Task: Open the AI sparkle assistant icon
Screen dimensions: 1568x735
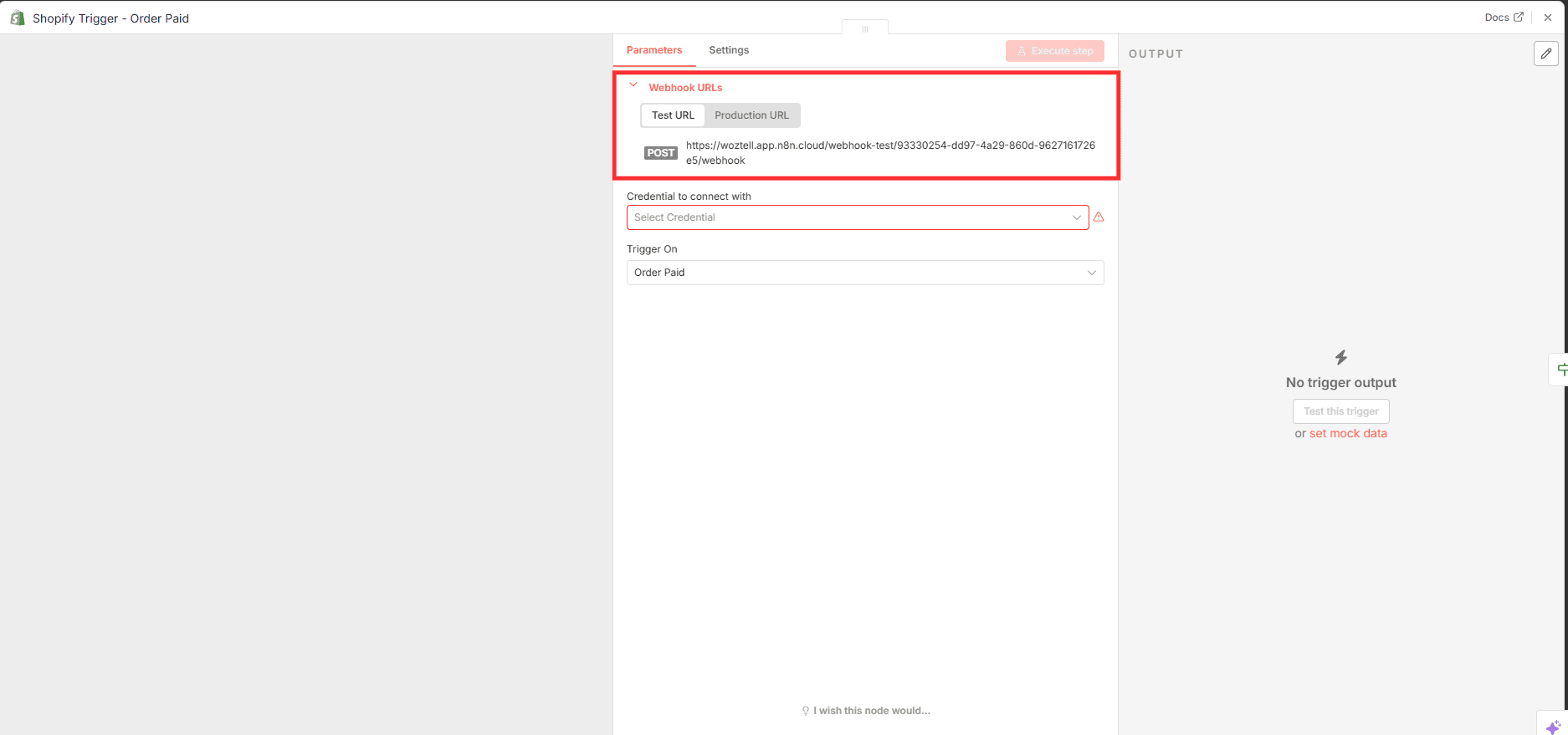Action: click(1553, 727)
